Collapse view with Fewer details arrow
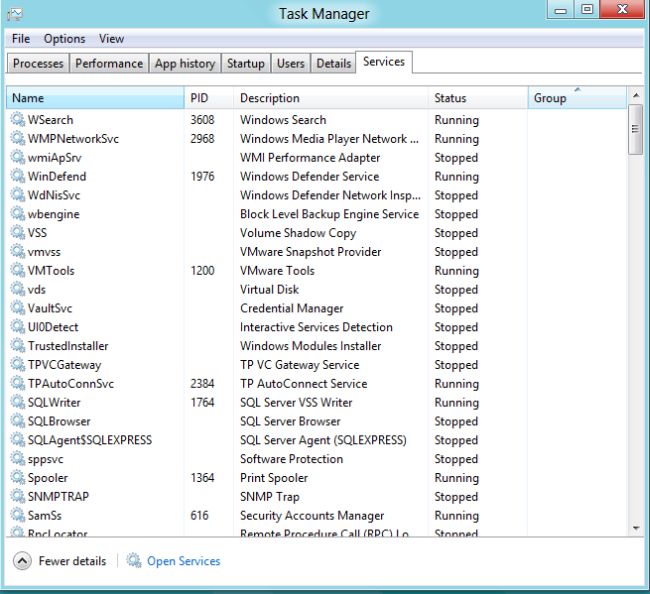The height and width of the screenshot is (594, 650). point(22,561)
